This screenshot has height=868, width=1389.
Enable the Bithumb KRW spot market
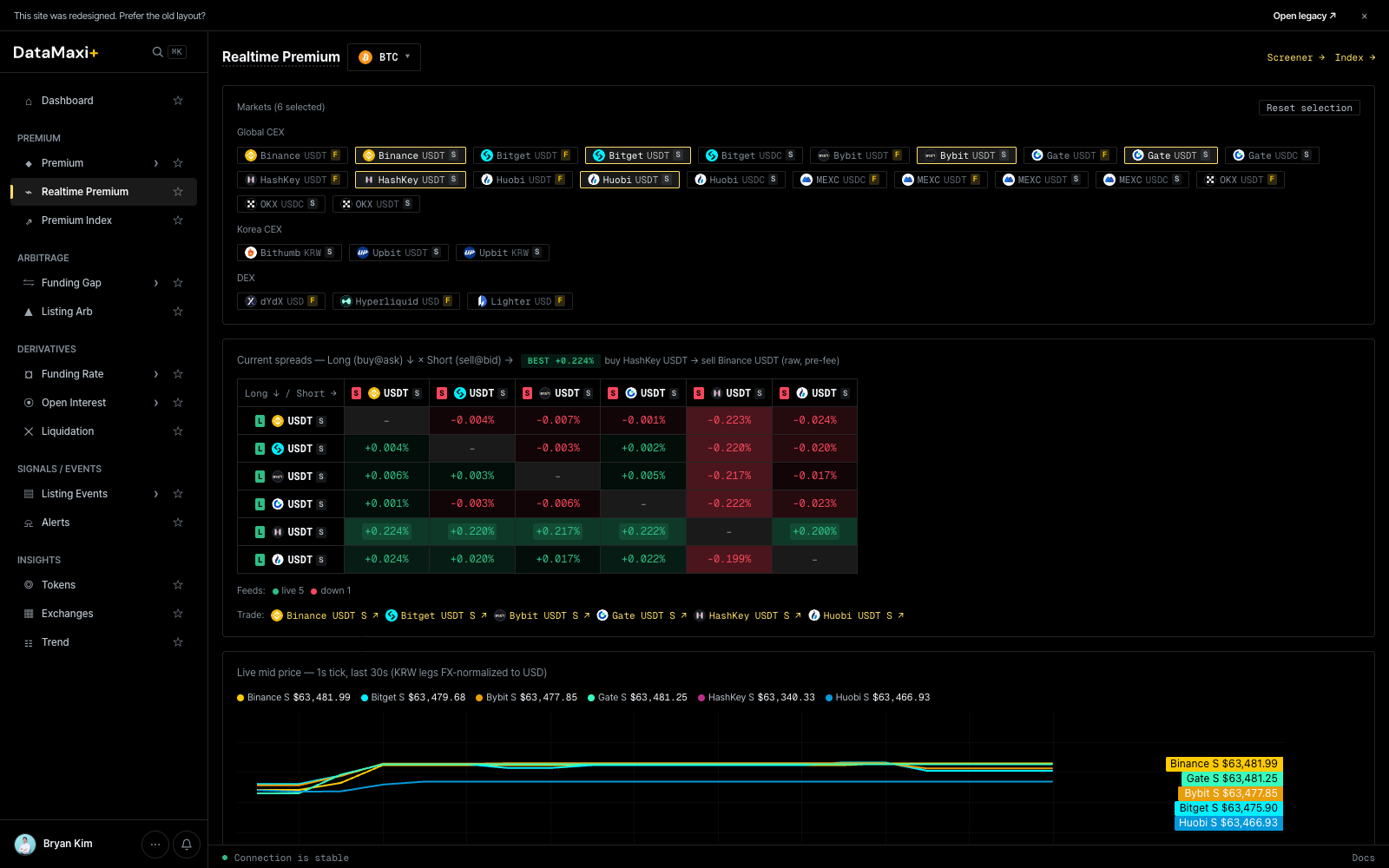(x=289, y=253)
